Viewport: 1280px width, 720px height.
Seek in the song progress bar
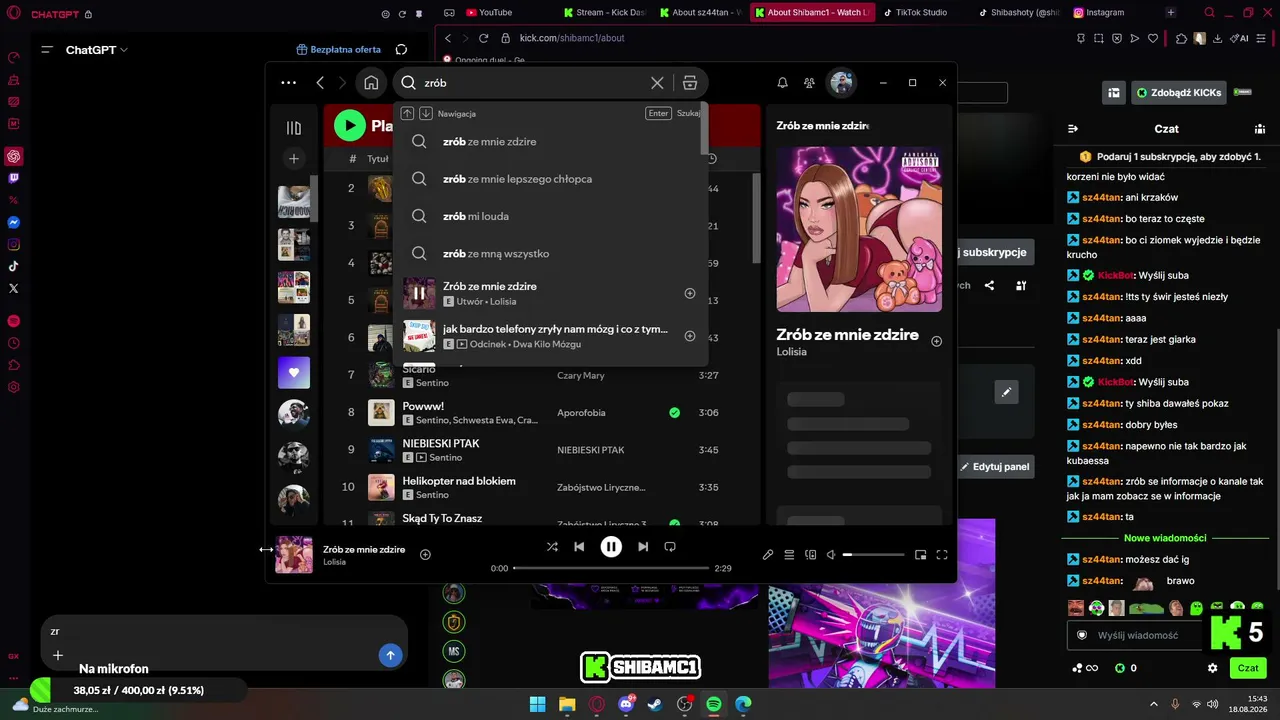coord(611,568)
